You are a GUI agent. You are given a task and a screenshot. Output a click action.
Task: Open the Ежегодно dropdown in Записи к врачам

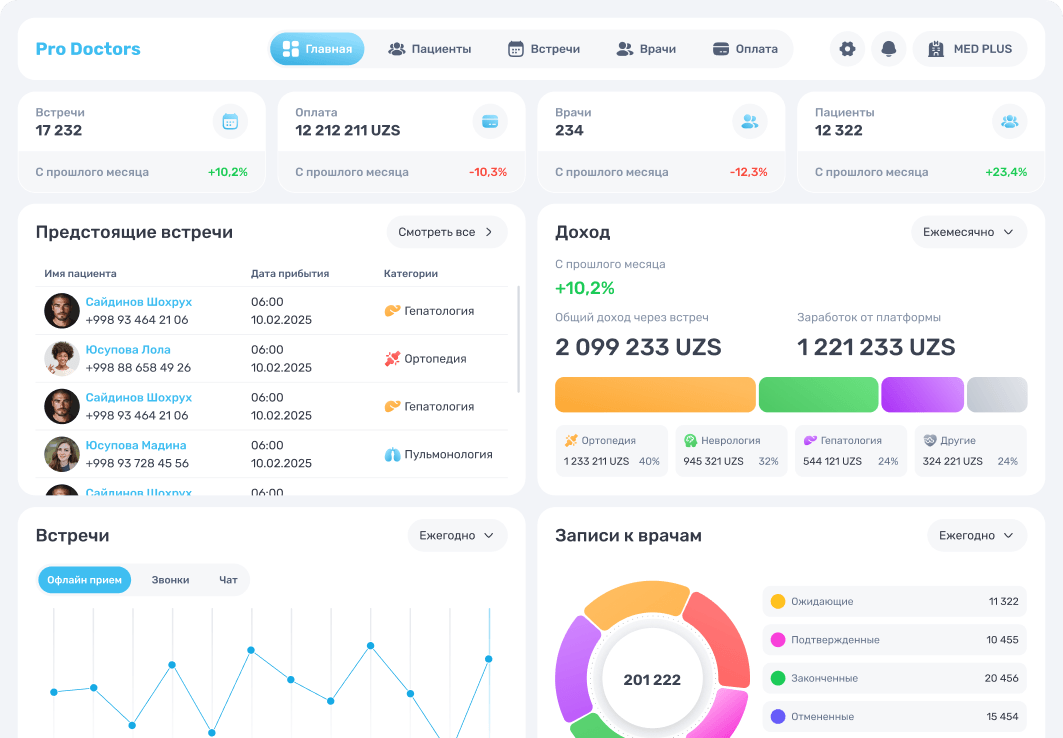point(977,535)
